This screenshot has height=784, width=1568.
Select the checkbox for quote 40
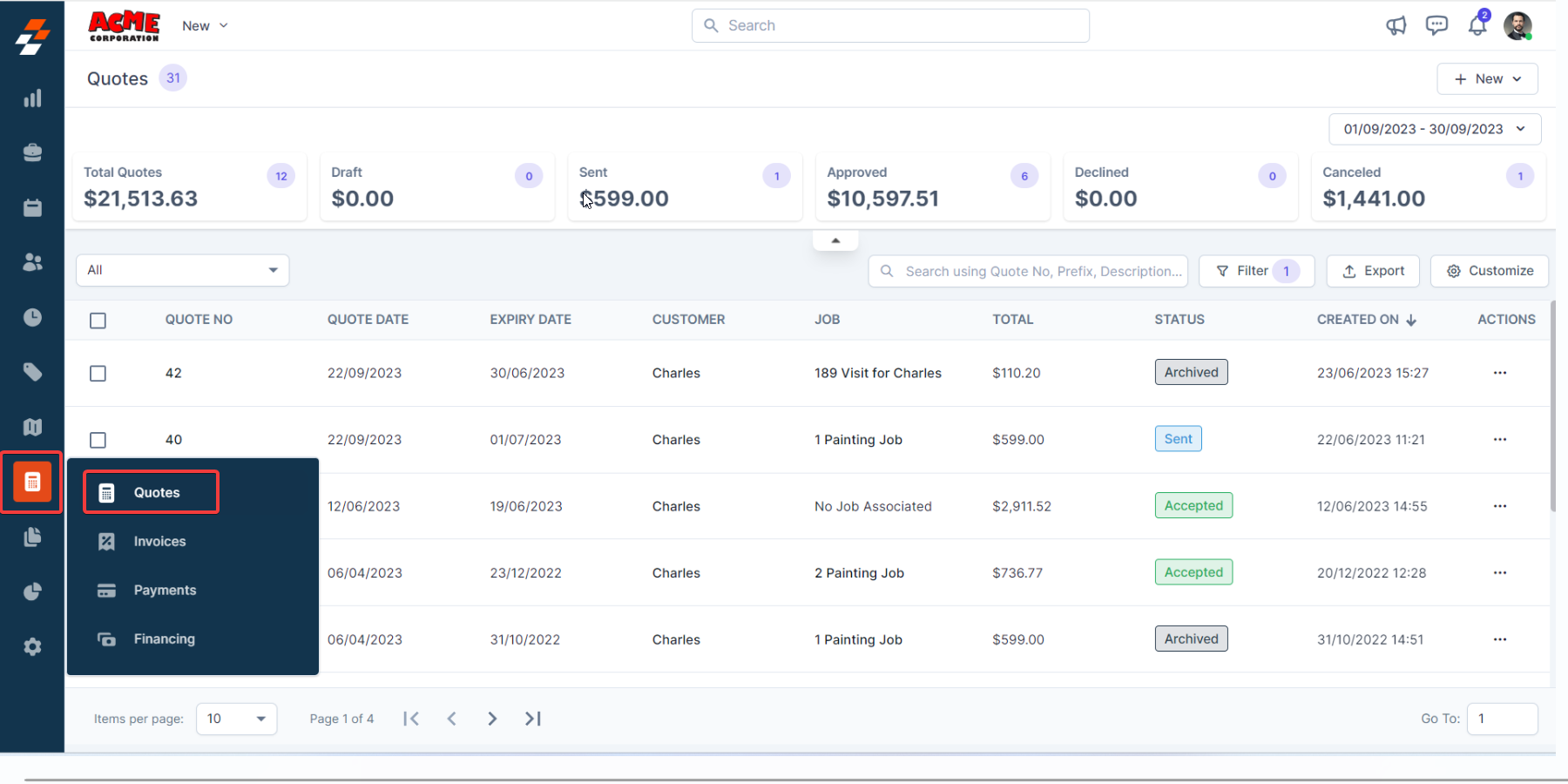pyautogui.click(x=98, y=440)
